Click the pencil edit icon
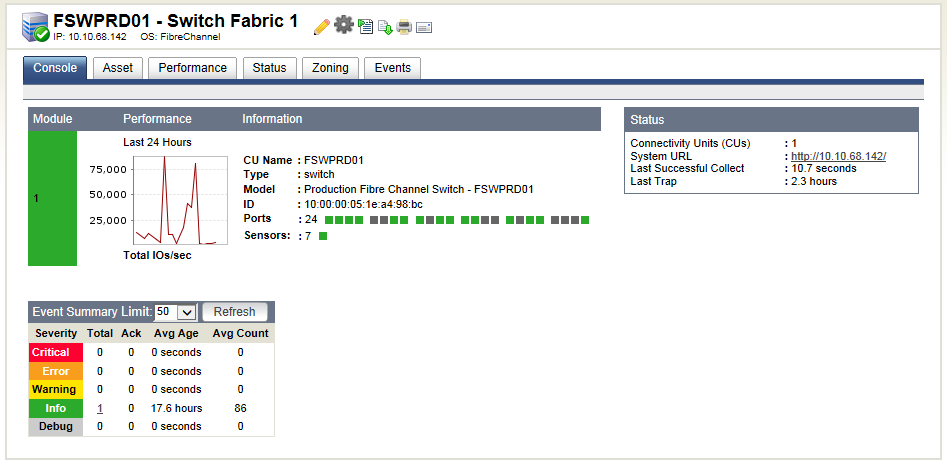This screenshot has width=947, height=466. tap(322, 26)
